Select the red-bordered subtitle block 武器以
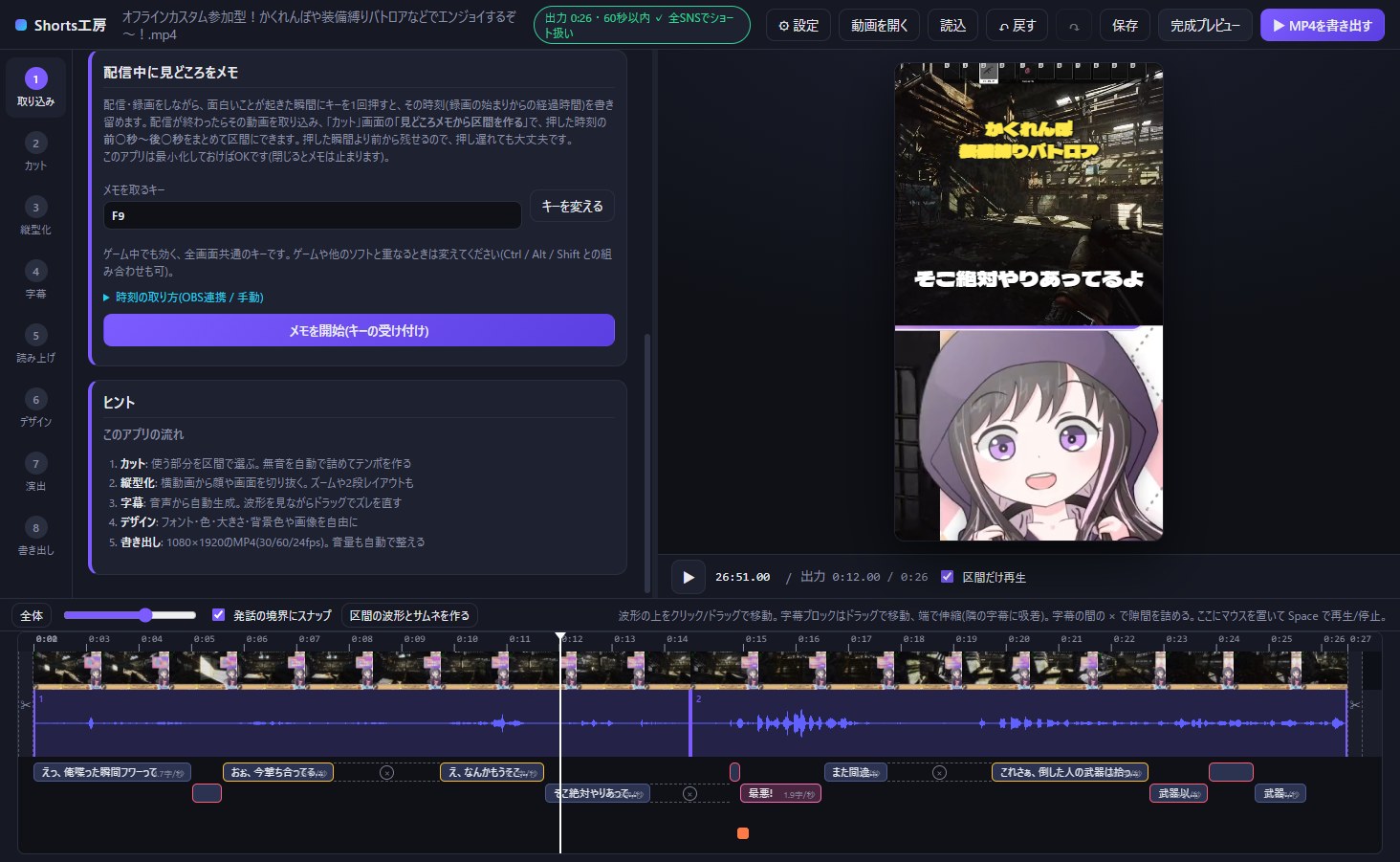The image size is (1400, 862). pos(1178,793)
